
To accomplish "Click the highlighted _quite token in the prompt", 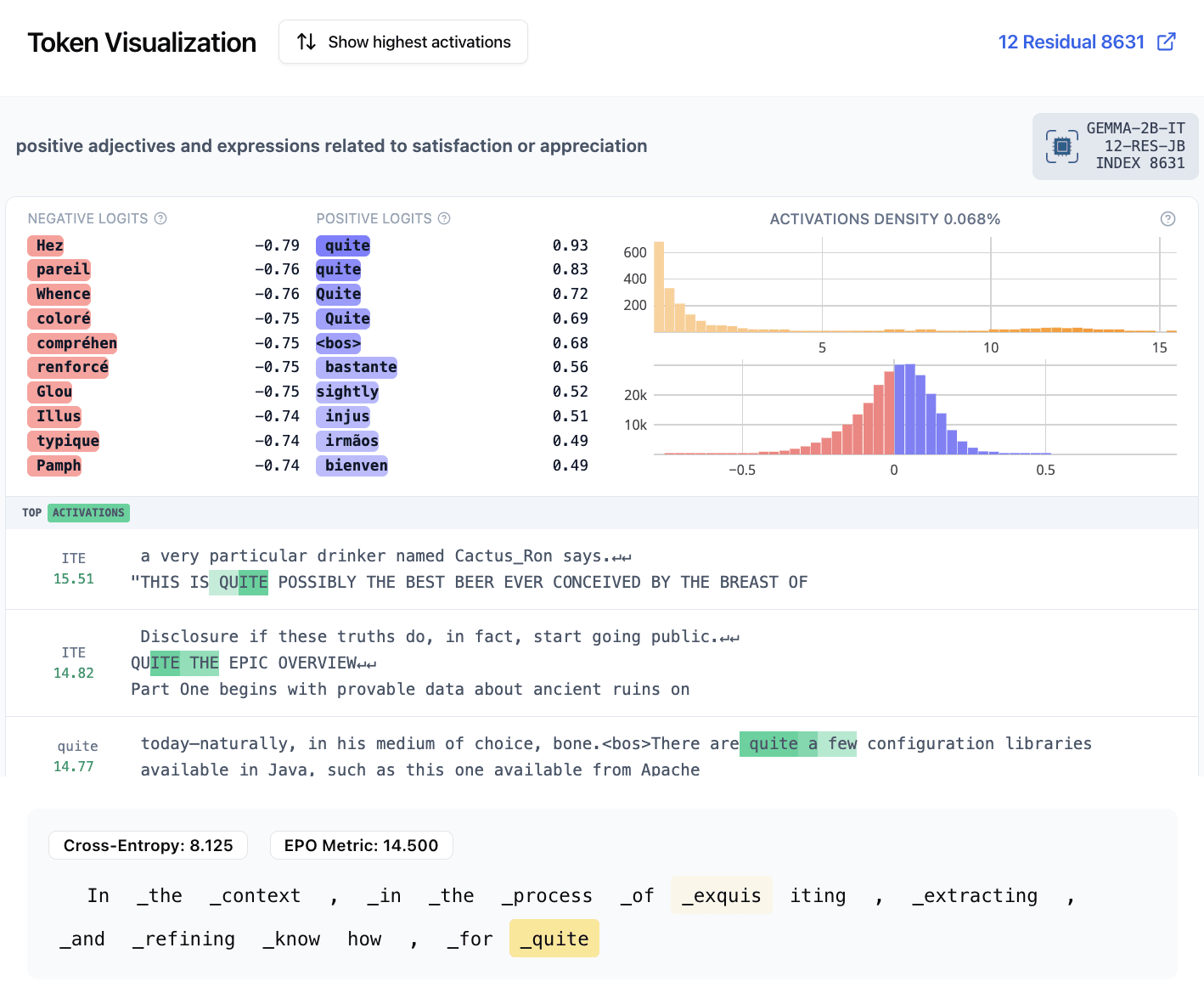I will point(554,939).
